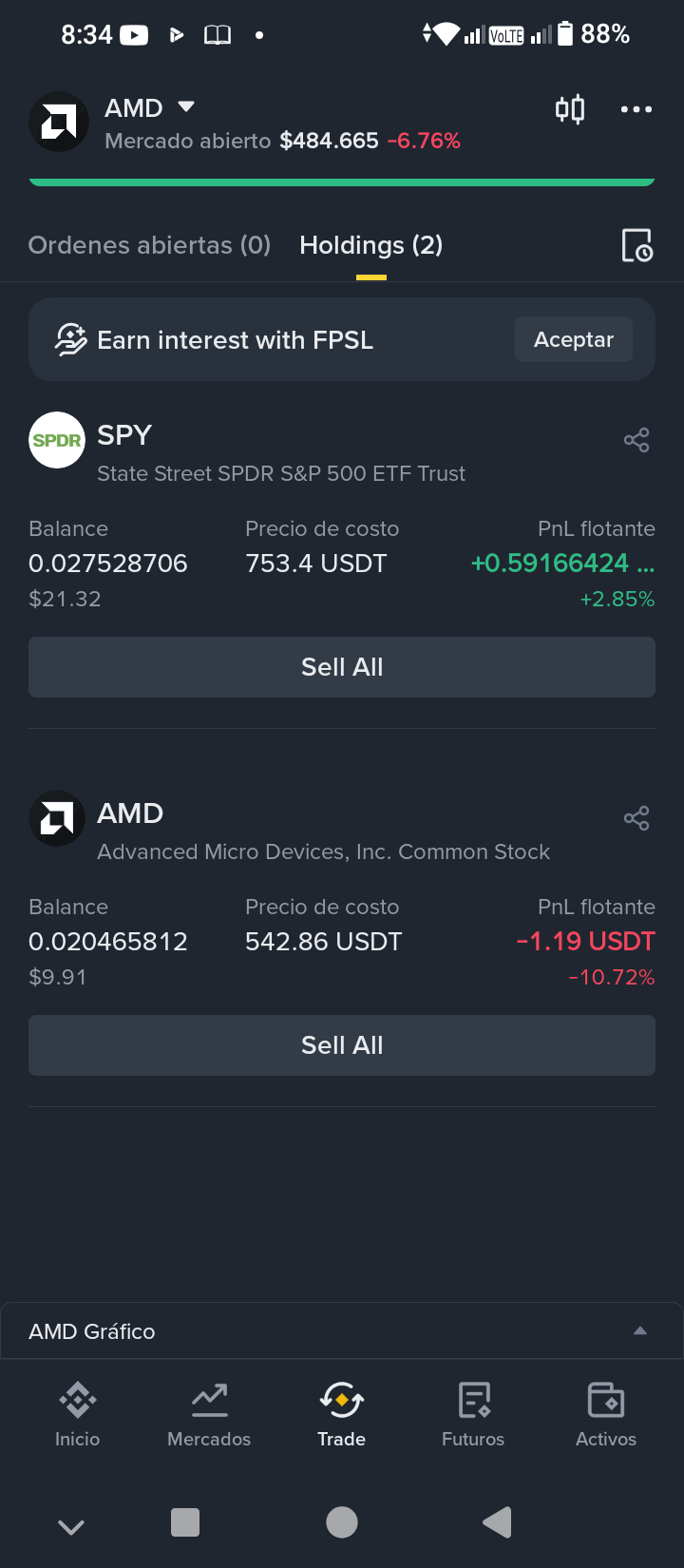Tap the green market progress bar
This screenshot has width=684, height=1568.
(x=342, y=182)
